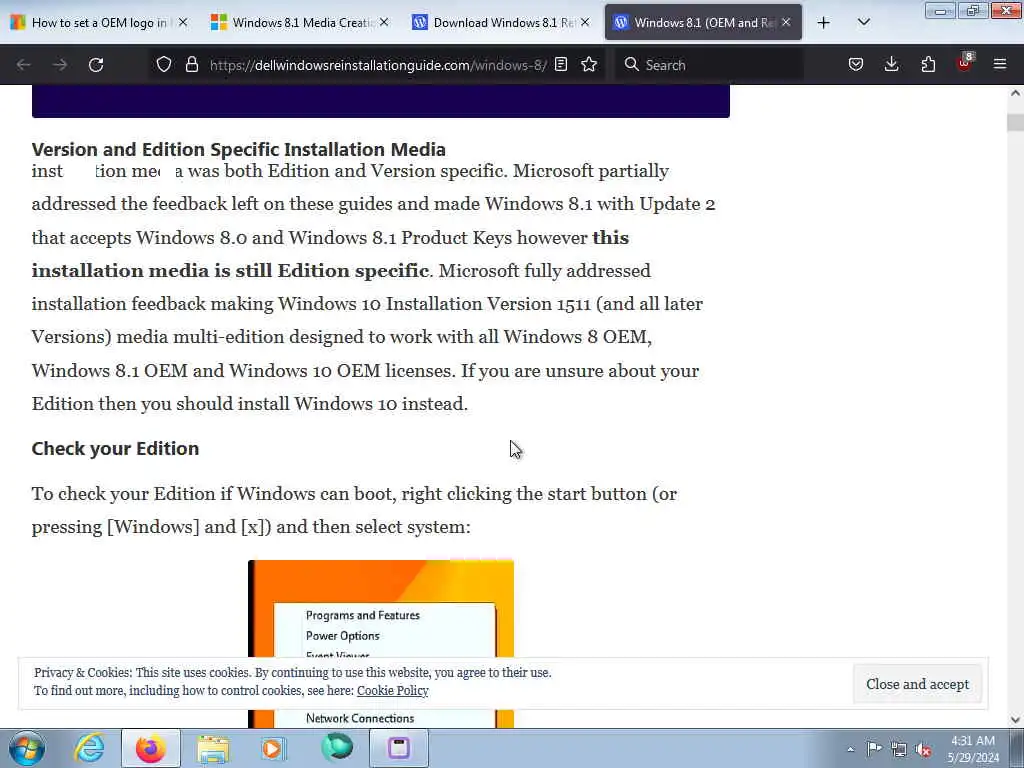Click Close and accept cookie button

point(917,684)
